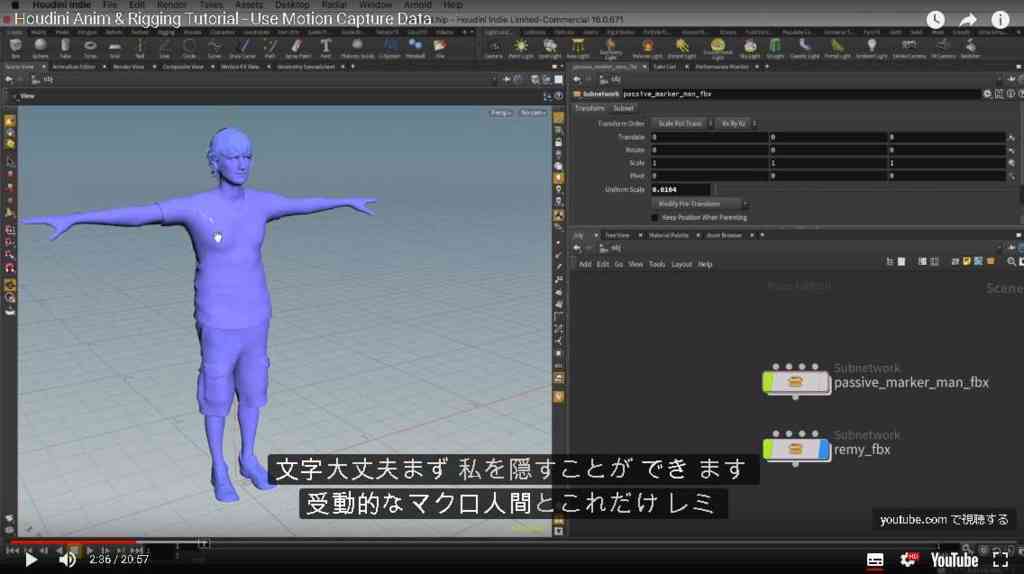Select the Torus shelf tool

[x=90, y=47]
